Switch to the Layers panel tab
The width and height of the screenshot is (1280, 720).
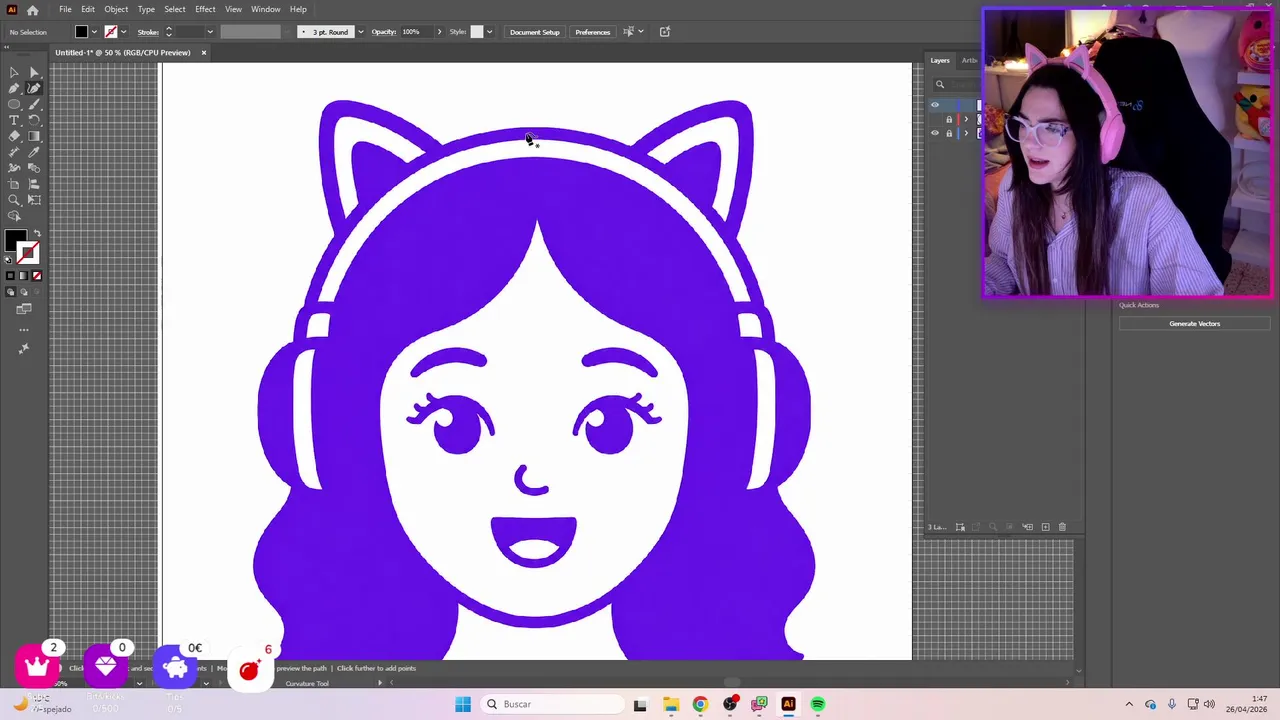tap(940, 60)
